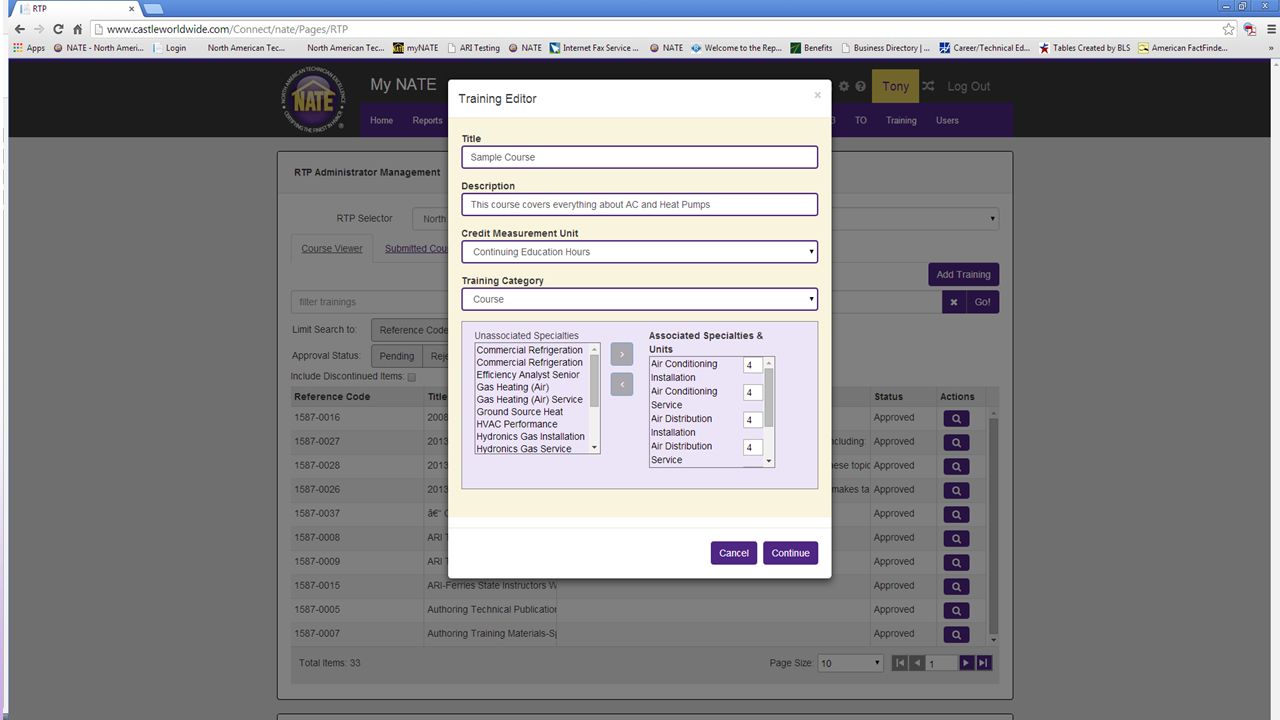Click the browser back arrow
This screenshot has height=720, width=1280.
(19, 29)
